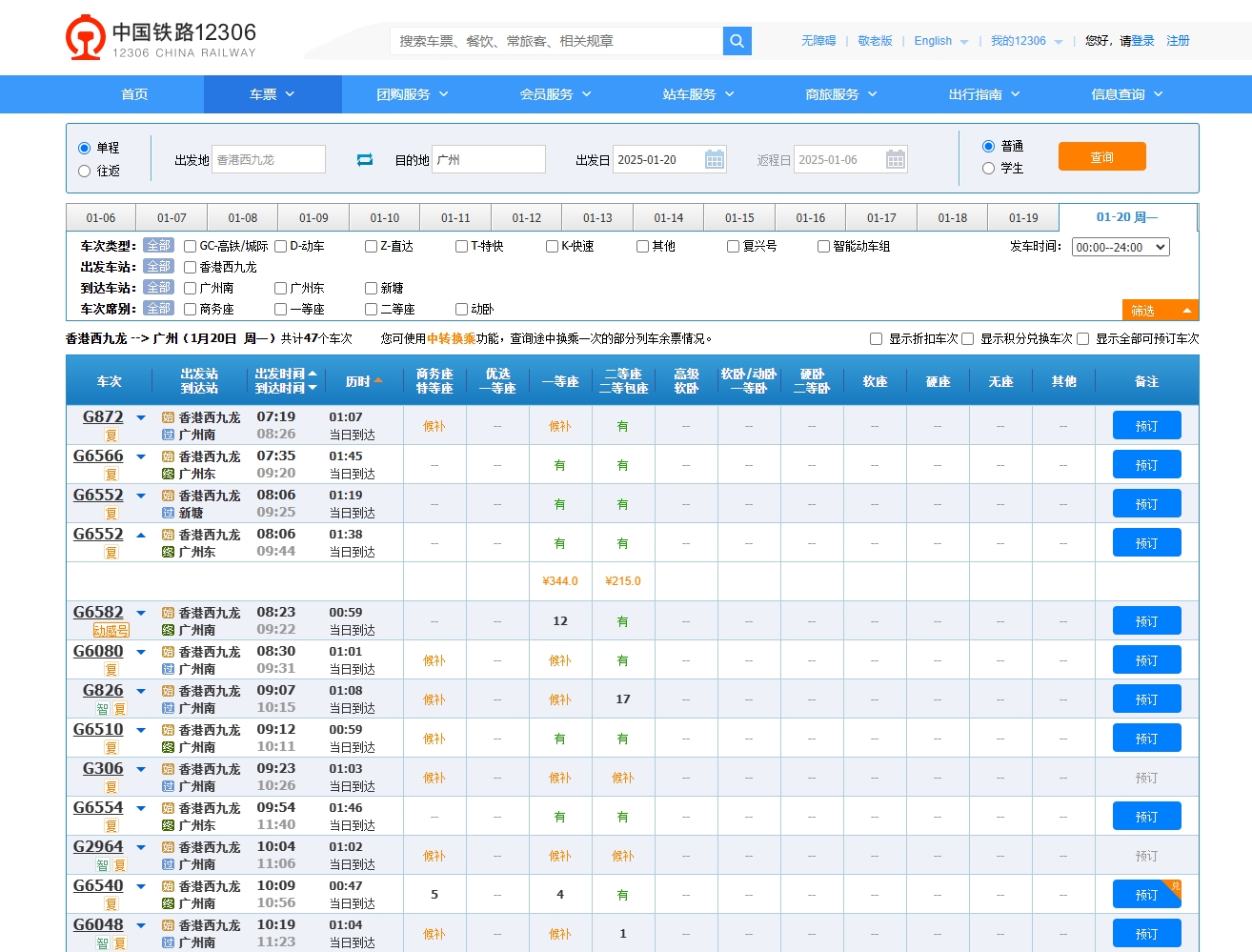Expand the G6582 train details arrow
The image size is (1252, 952).
(x=141, y=613)
